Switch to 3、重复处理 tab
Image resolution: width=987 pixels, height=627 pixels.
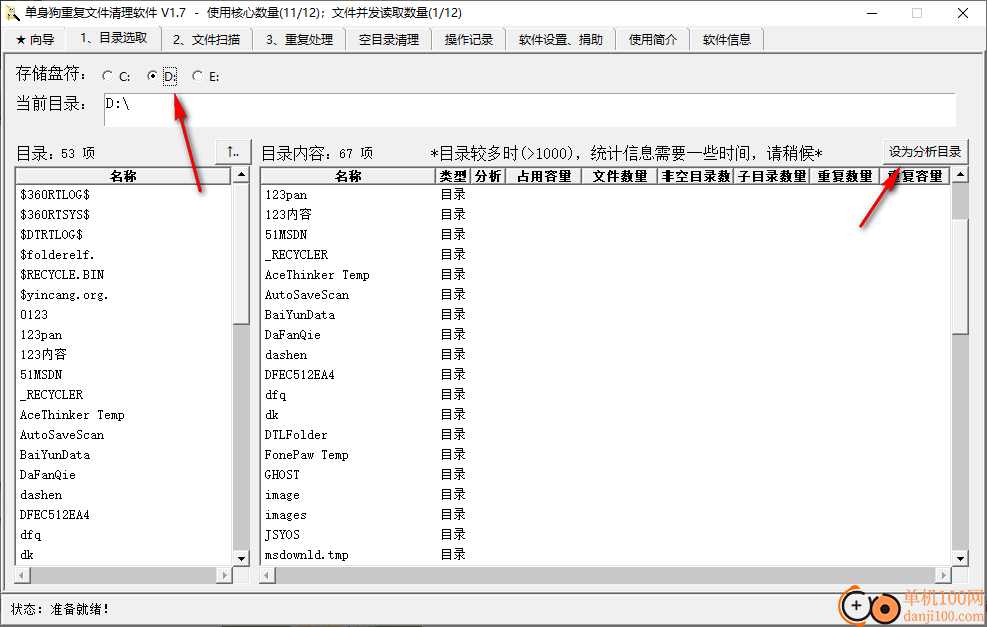[x=300, y=40]
